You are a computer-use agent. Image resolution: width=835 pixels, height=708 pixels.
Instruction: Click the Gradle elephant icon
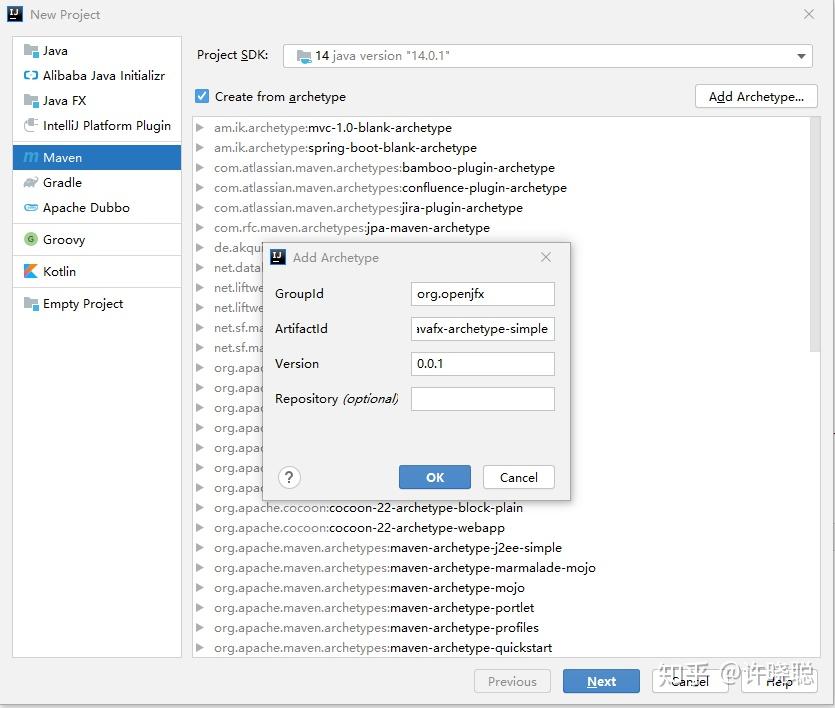(31, 183)
